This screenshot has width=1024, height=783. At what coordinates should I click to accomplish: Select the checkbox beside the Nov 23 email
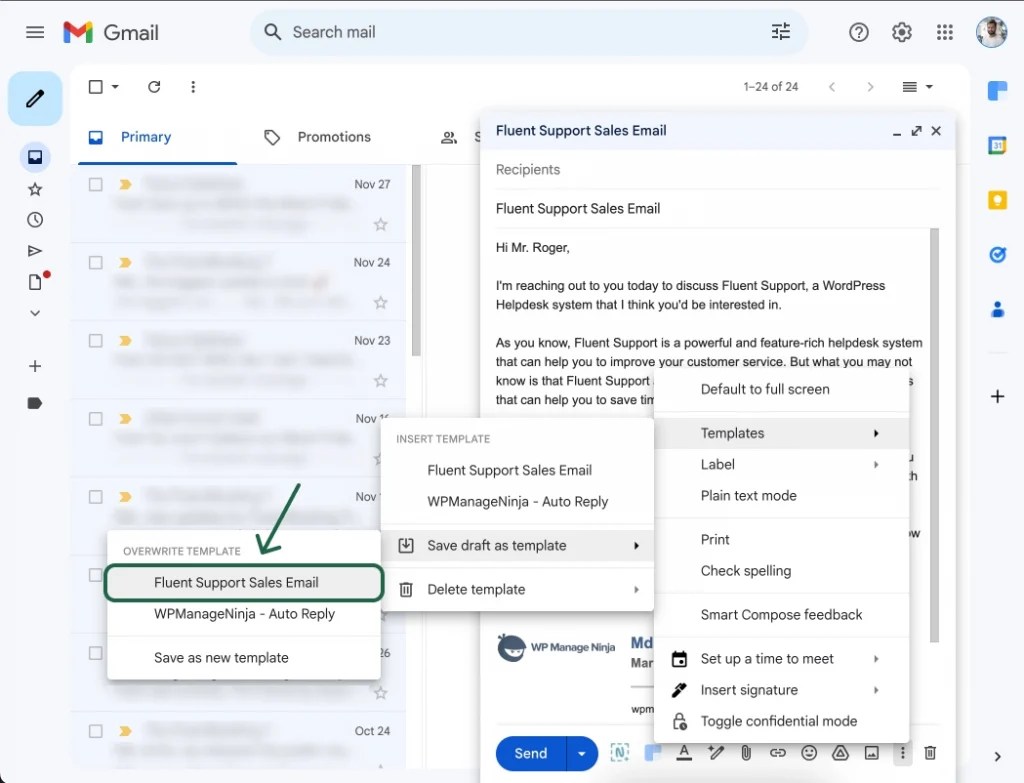(x=95, y=340)
